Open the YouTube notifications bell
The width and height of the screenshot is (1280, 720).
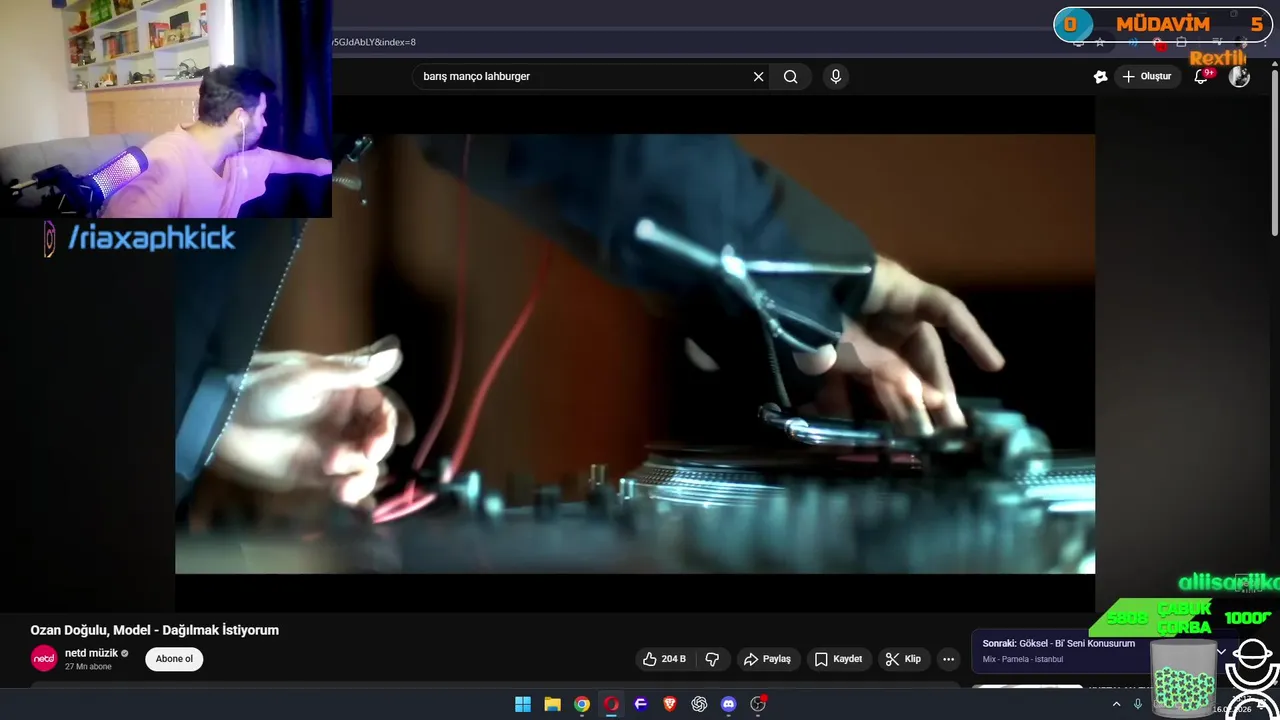pyautogui.click(x=1202, y=77)
